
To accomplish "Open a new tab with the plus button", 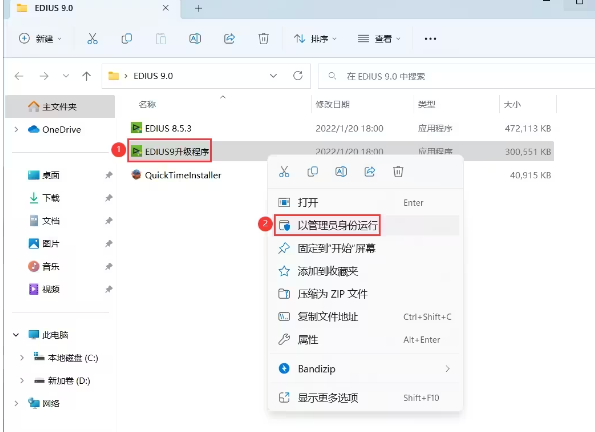I will (x=198, y=8).
